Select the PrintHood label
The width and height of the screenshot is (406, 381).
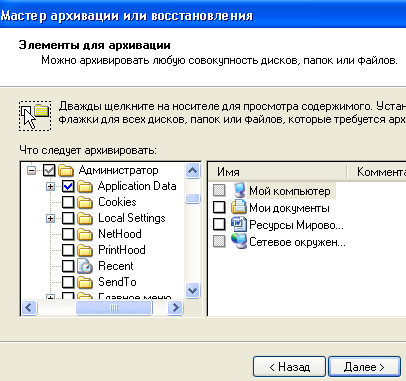pyautogui.click(x=122, y=250)
